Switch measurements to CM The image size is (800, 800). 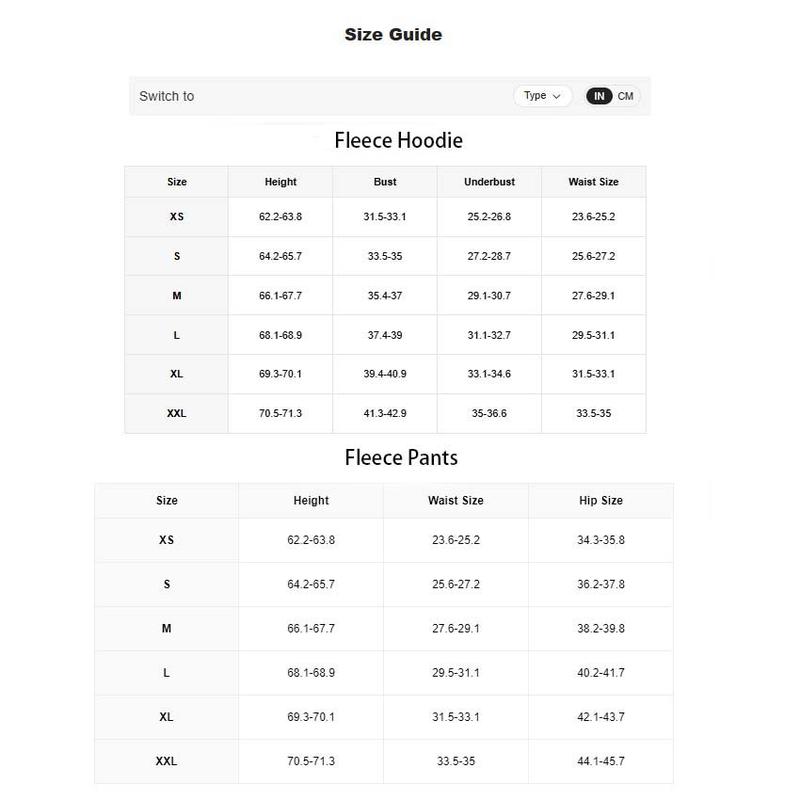pyautogui.click(x=626, y=96)
